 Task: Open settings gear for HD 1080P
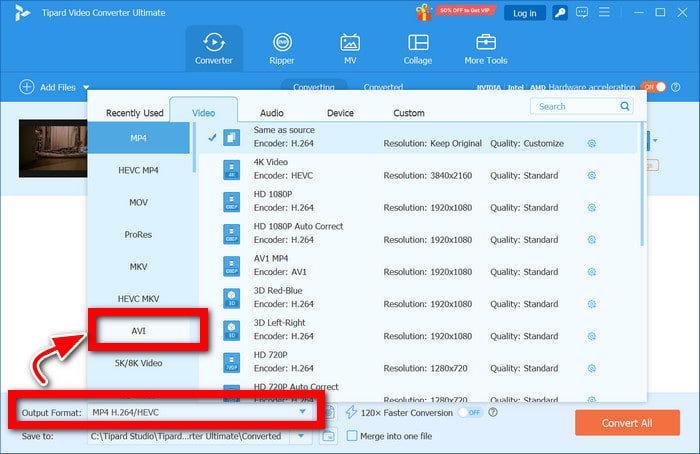point(592,208)
